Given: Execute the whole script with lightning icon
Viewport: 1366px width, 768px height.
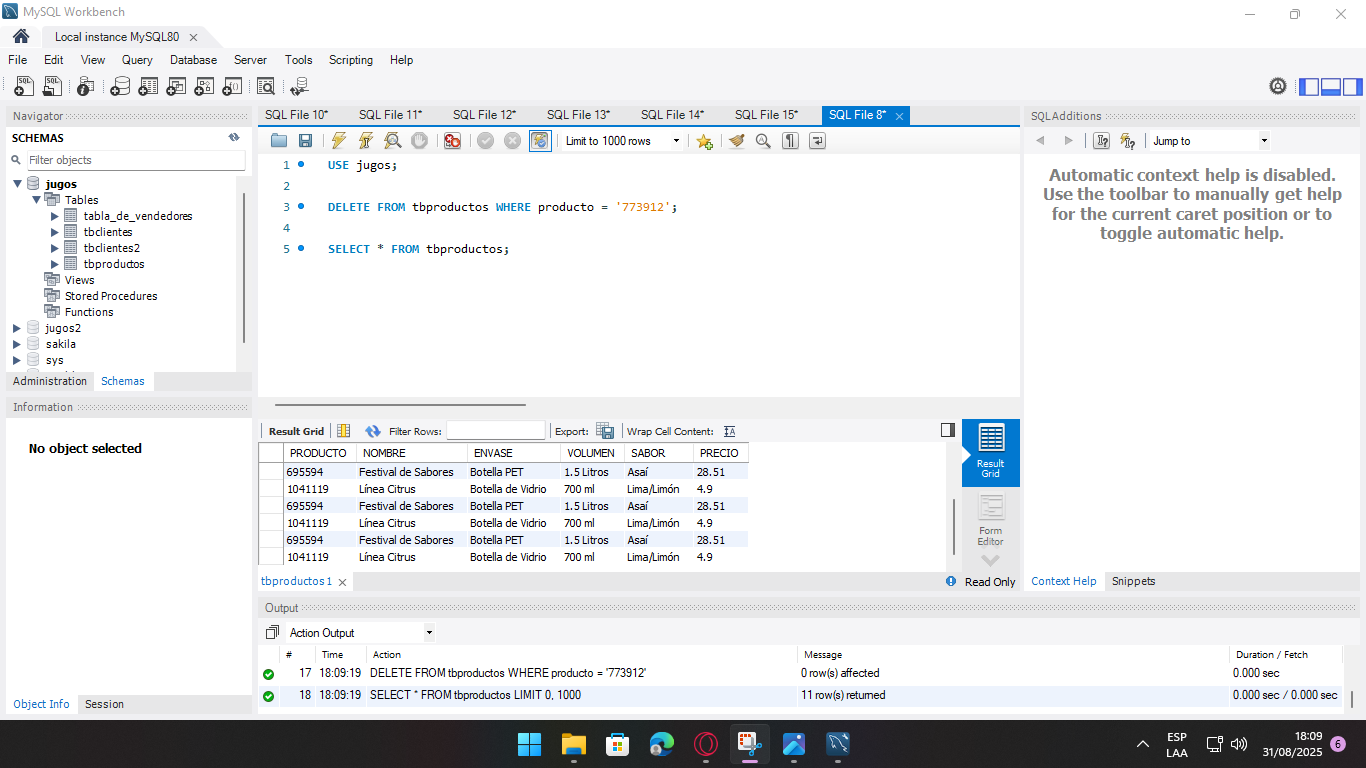Looking at the screenshot, I should coord(339,141).
